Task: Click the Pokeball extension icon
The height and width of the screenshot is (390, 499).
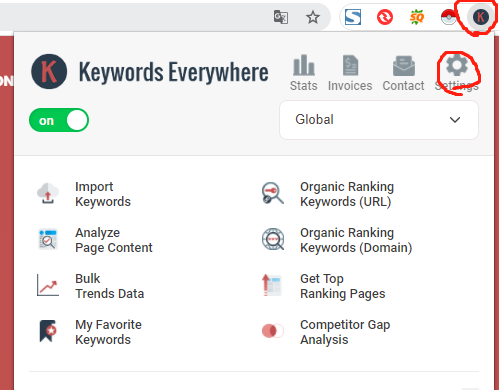Action: (x=448, y=17)
